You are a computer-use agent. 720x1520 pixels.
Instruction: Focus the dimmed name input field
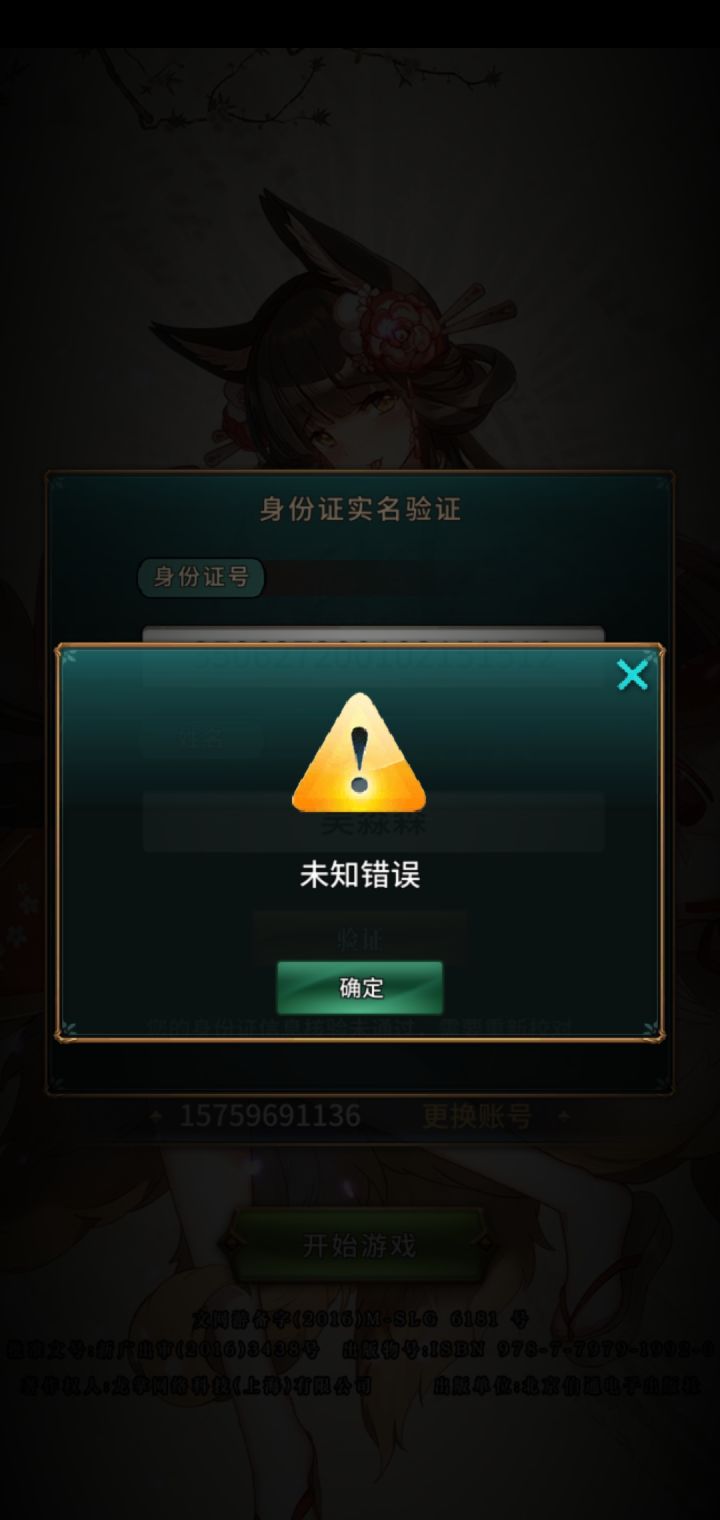tap(373, 822)
